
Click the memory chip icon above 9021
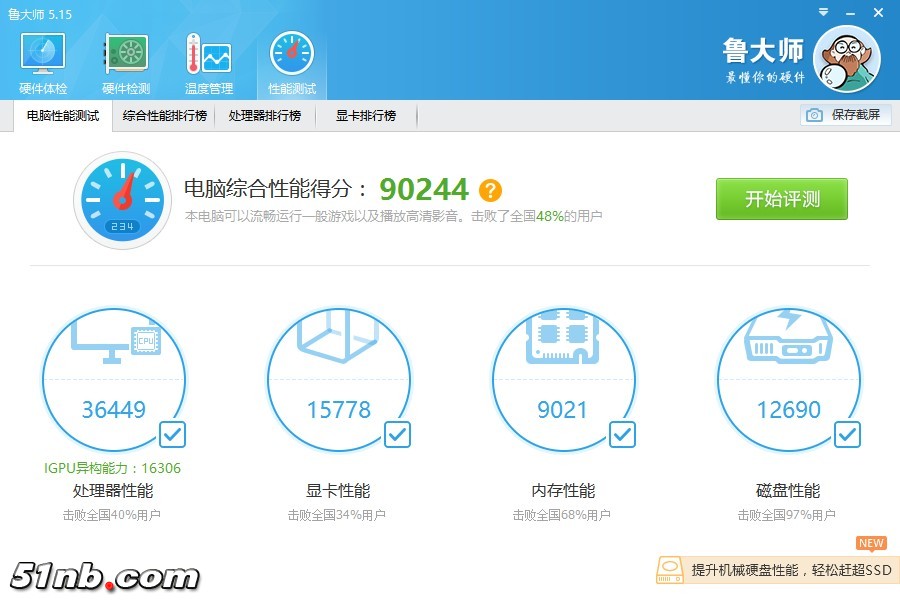coord(561,340)
